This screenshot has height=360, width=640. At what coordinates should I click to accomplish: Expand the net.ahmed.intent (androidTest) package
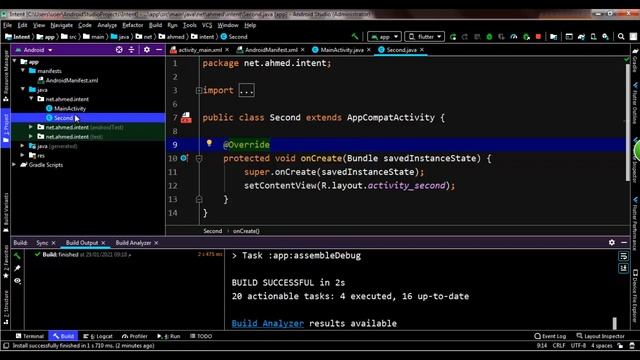tap(31, 127)
